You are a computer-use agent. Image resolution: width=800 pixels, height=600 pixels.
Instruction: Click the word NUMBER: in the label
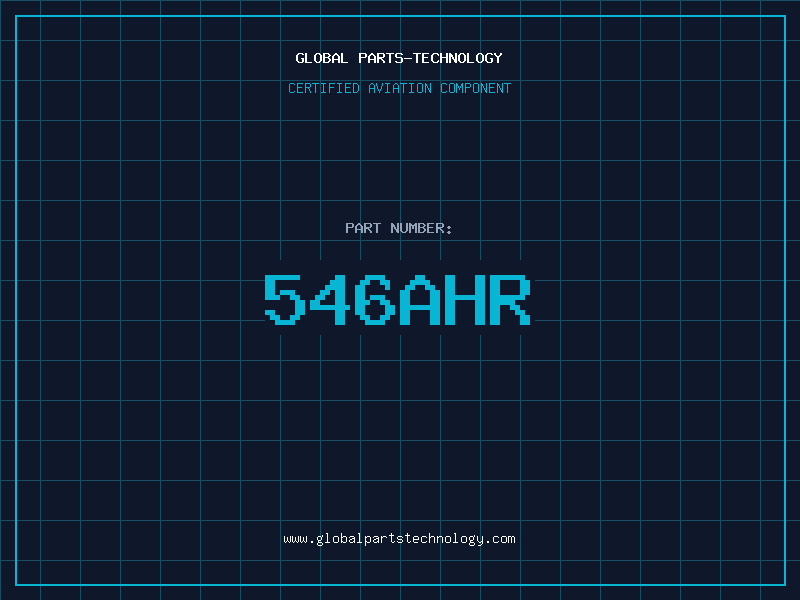(x=421, y=228)
